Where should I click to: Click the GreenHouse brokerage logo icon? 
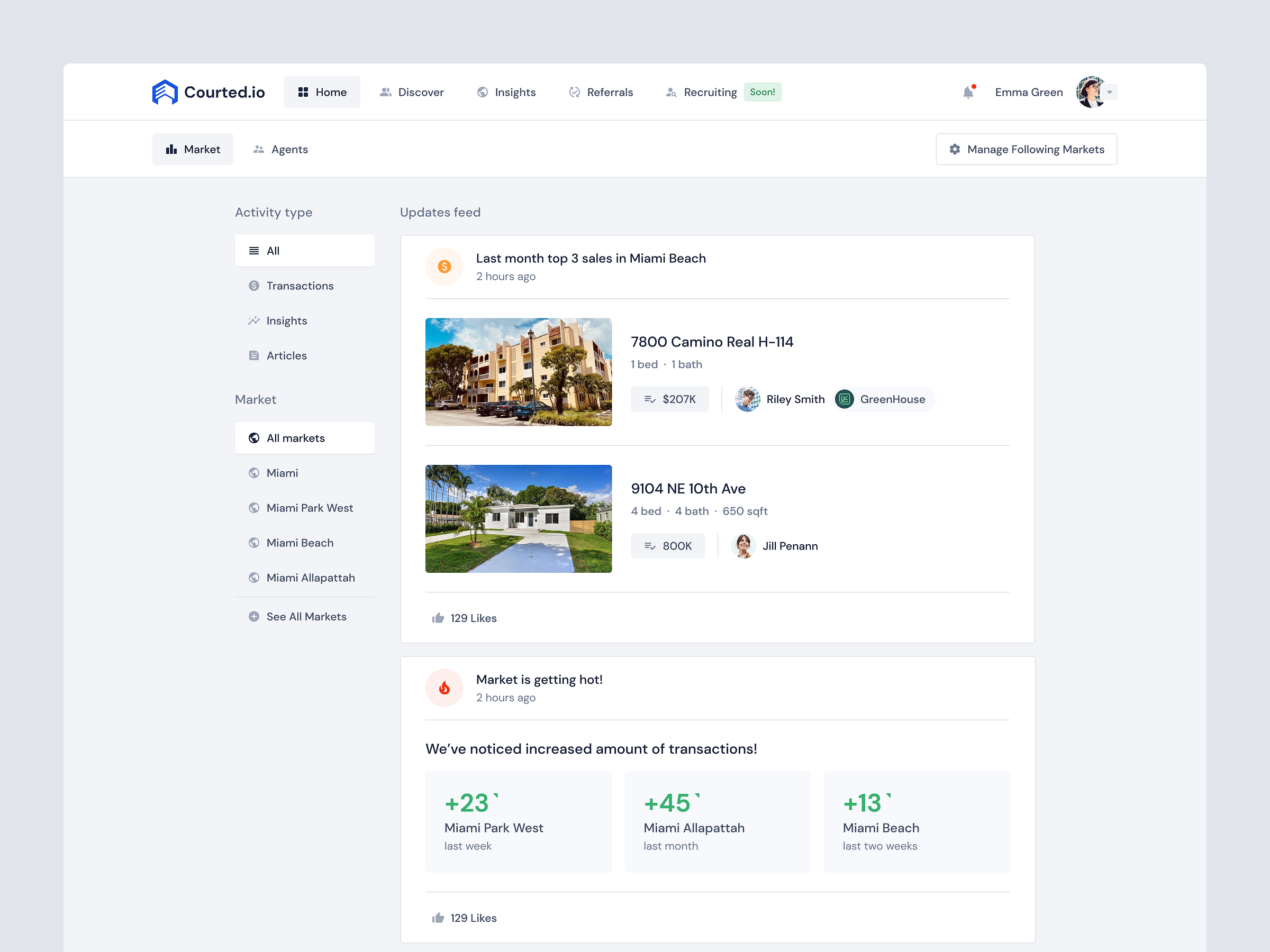[845, 399]
